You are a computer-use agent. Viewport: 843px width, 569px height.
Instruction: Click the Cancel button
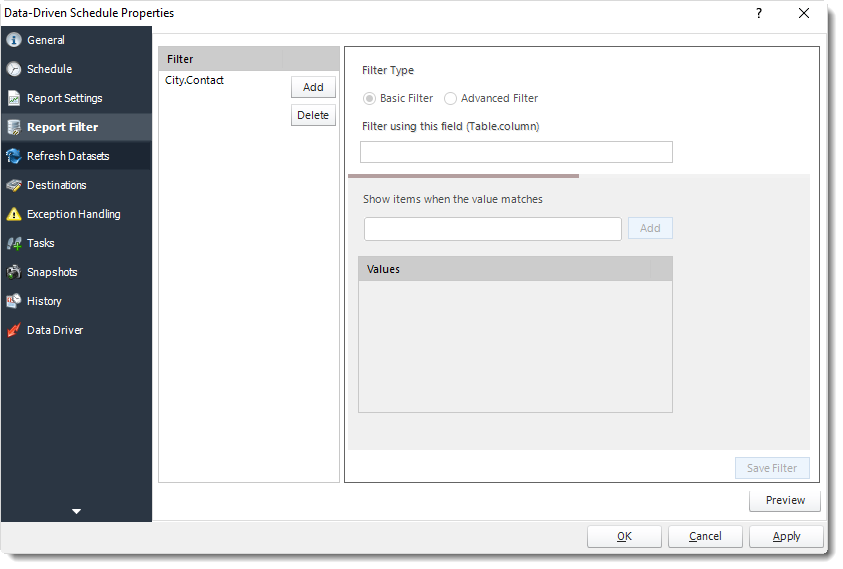(x=705, y=536)
